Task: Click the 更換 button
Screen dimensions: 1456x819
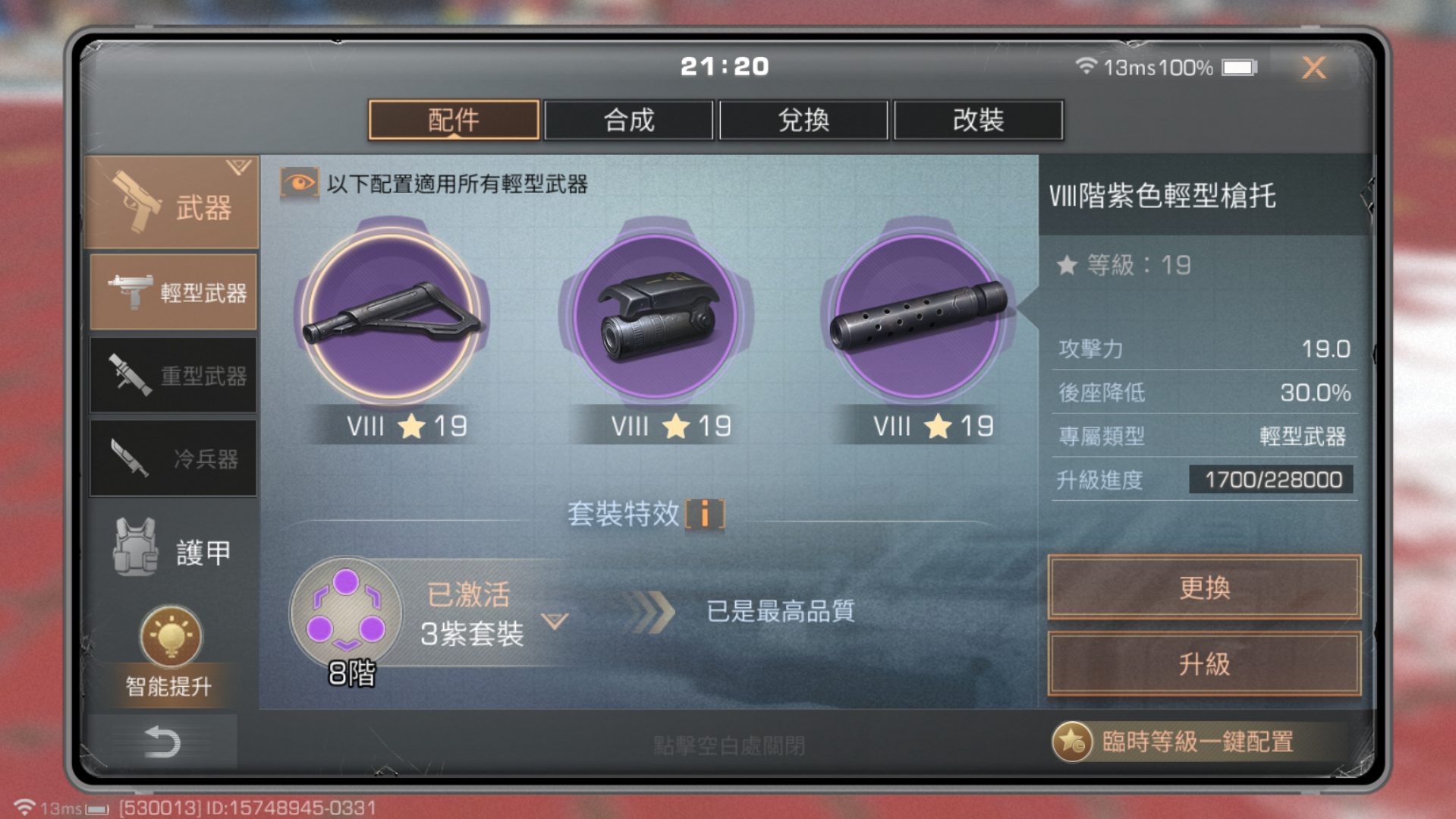Action: click(1204, 587)
